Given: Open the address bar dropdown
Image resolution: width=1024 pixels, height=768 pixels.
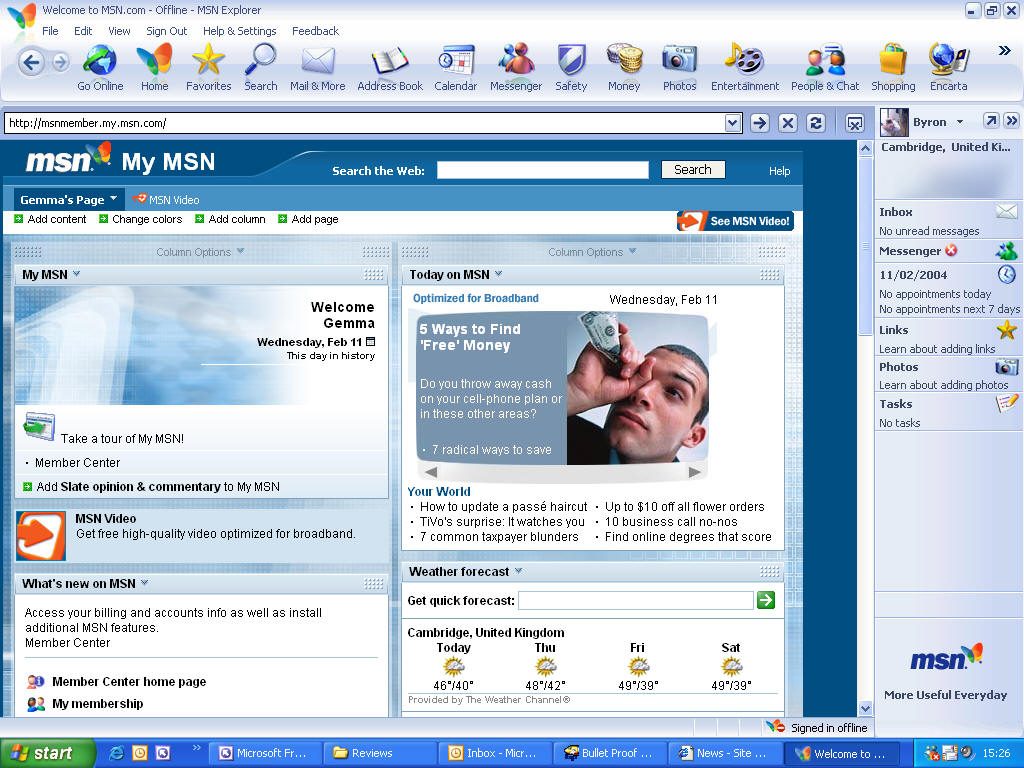Looking at the screenshot, I should [733, 123].
